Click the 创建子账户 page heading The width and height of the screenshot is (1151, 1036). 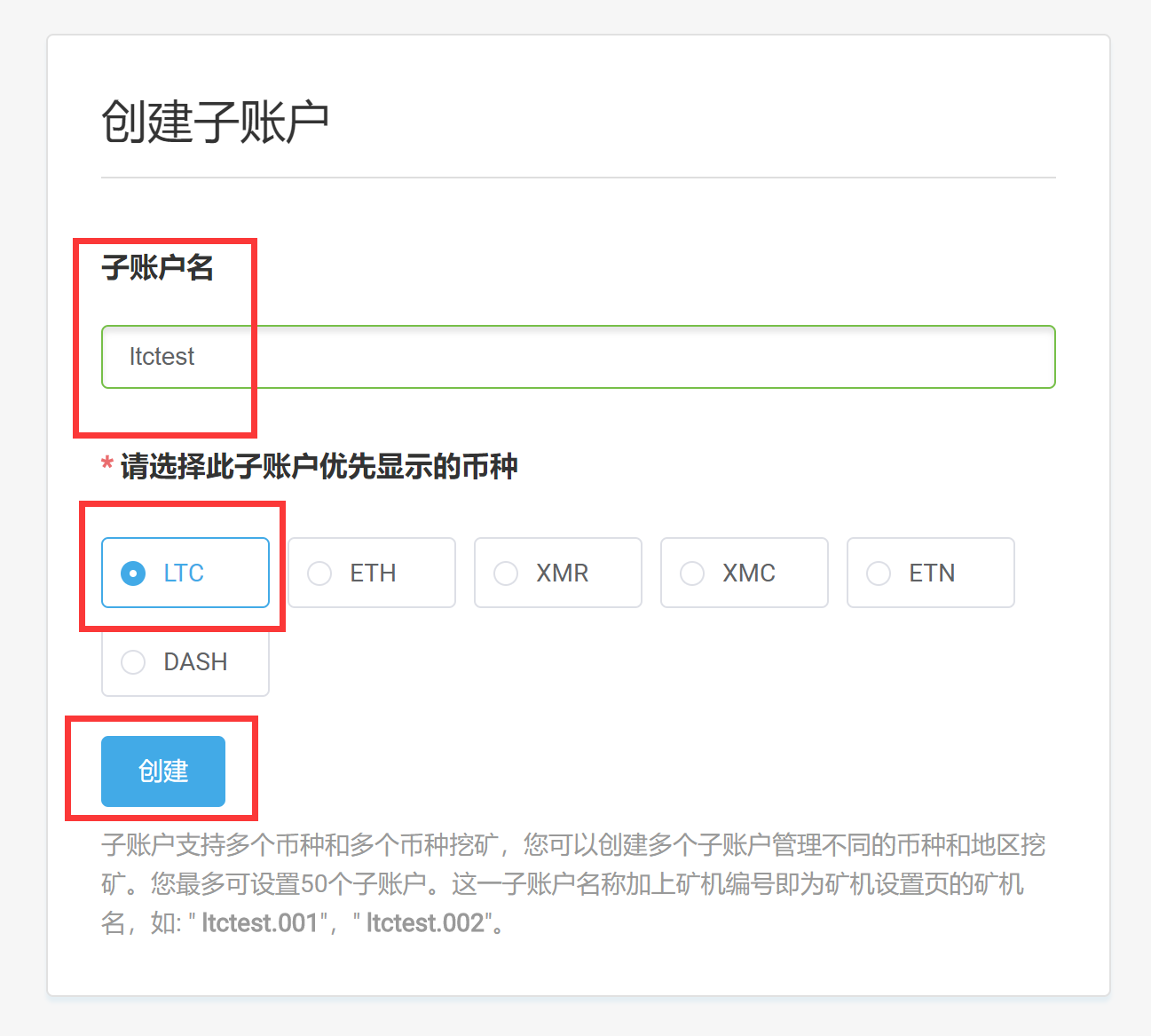(215, 122)
